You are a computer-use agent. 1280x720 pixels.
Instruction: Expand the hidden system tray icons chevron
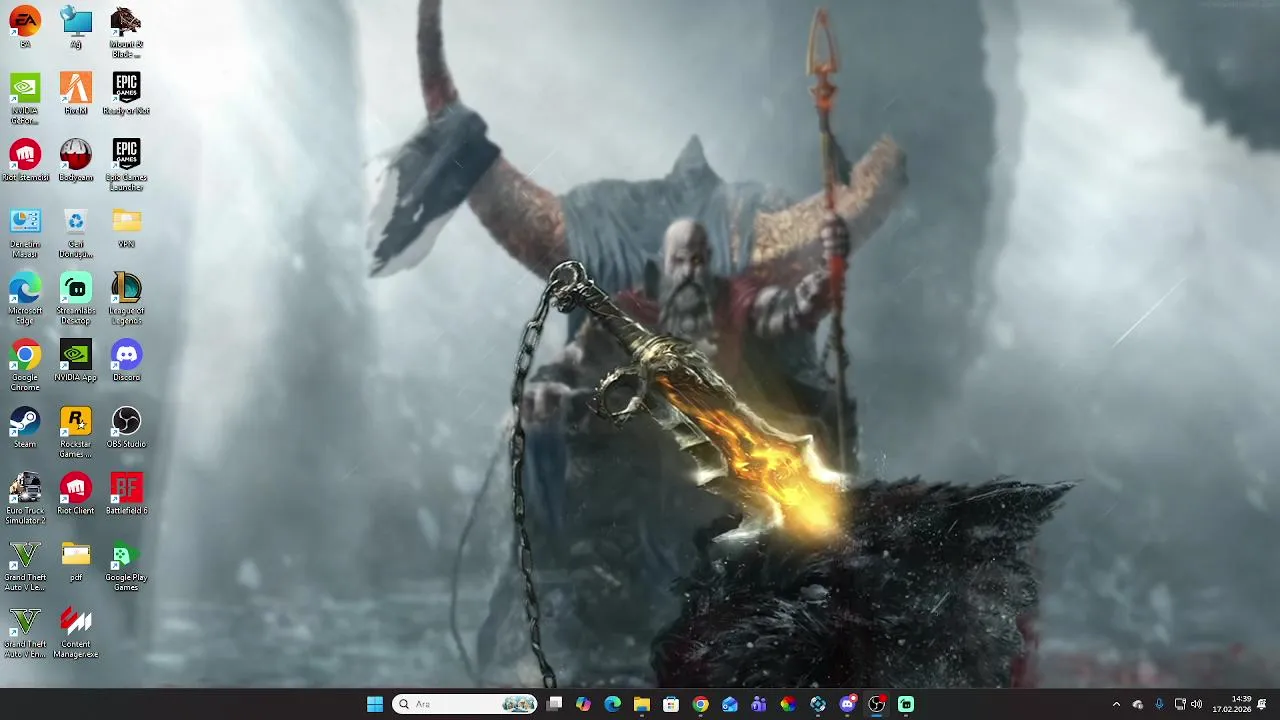(x=1116, y=704)
